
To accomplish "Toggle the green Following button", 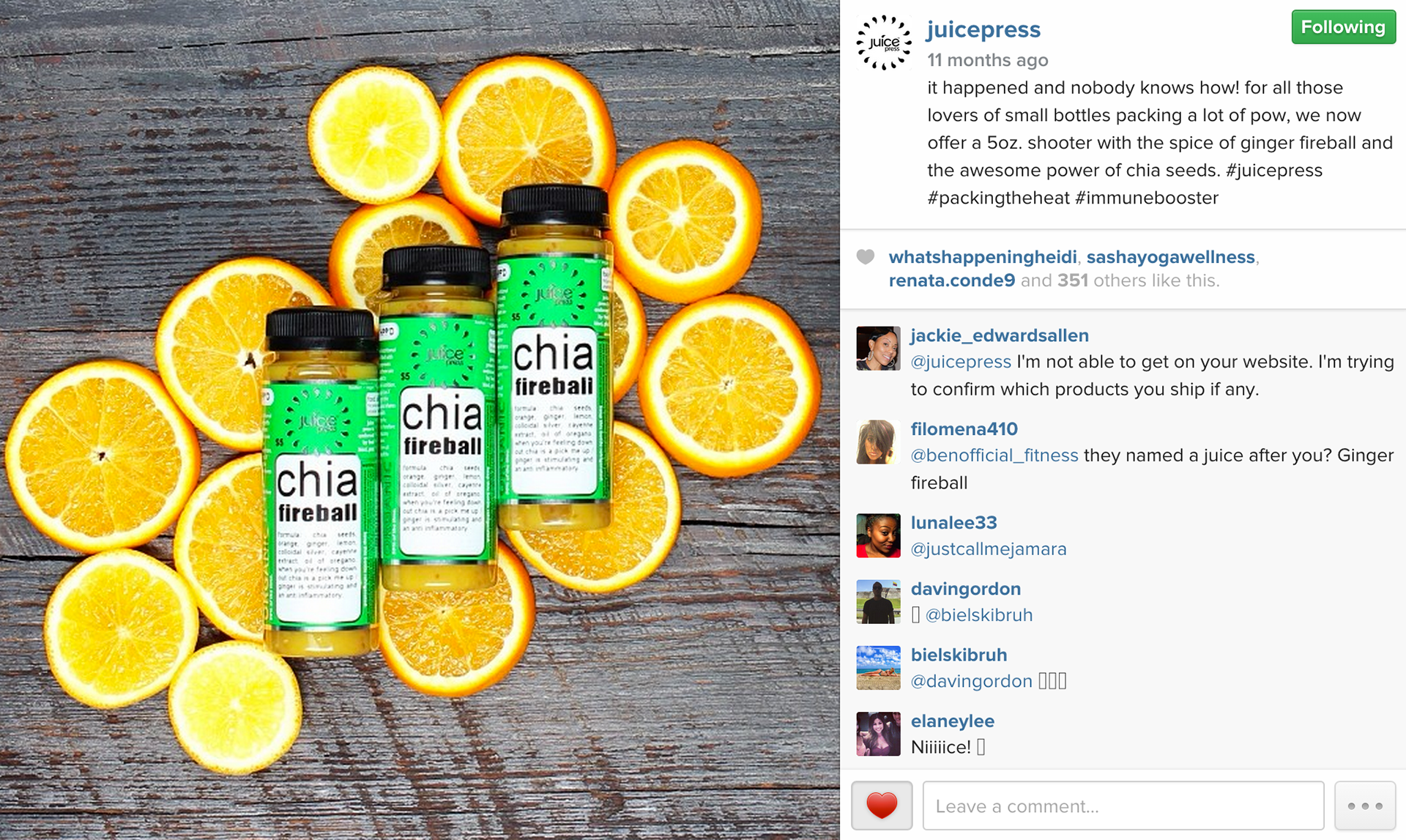I will (1344, 27).
